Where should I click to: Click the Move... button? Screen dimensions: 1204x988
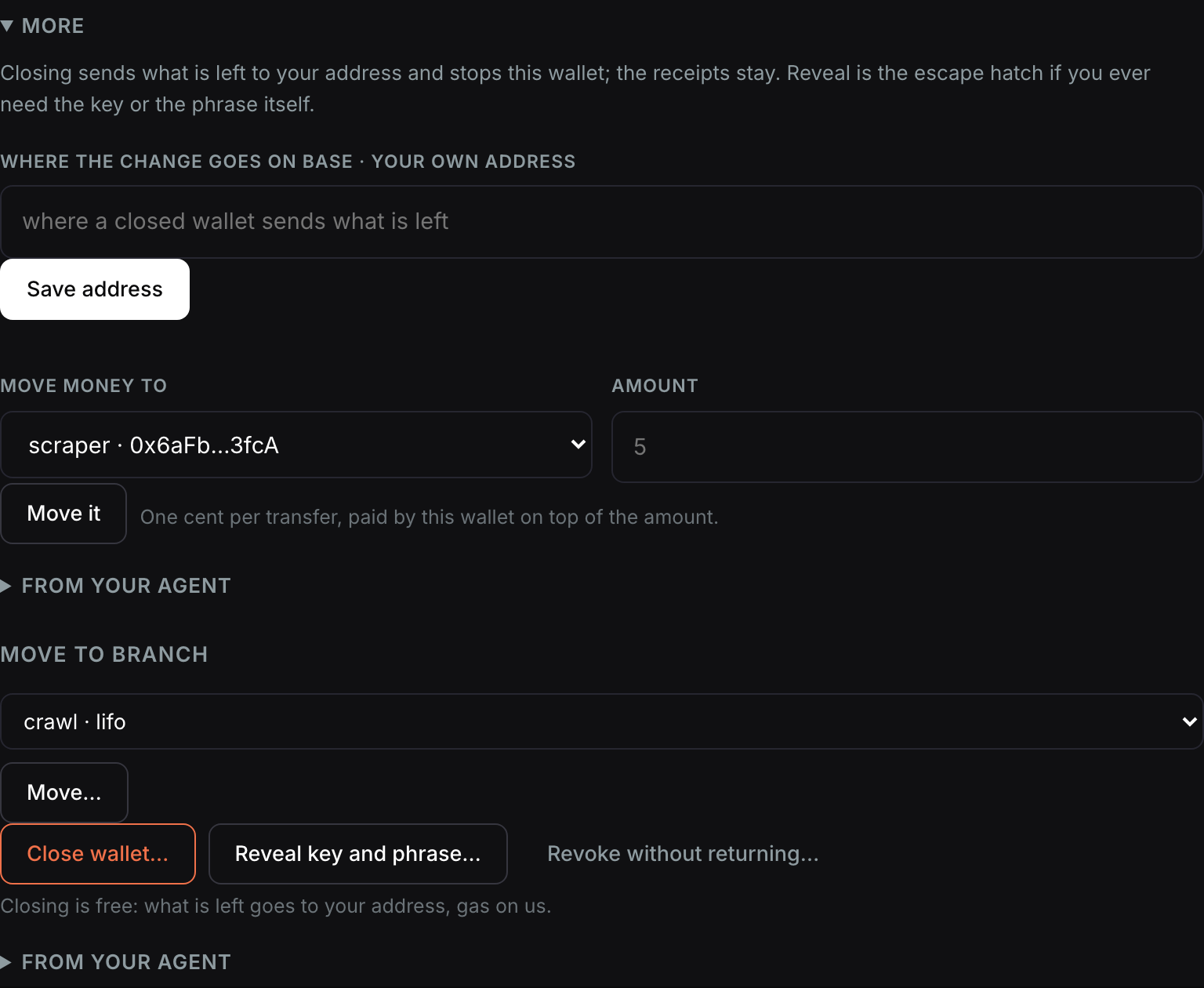tap(64, 793)
